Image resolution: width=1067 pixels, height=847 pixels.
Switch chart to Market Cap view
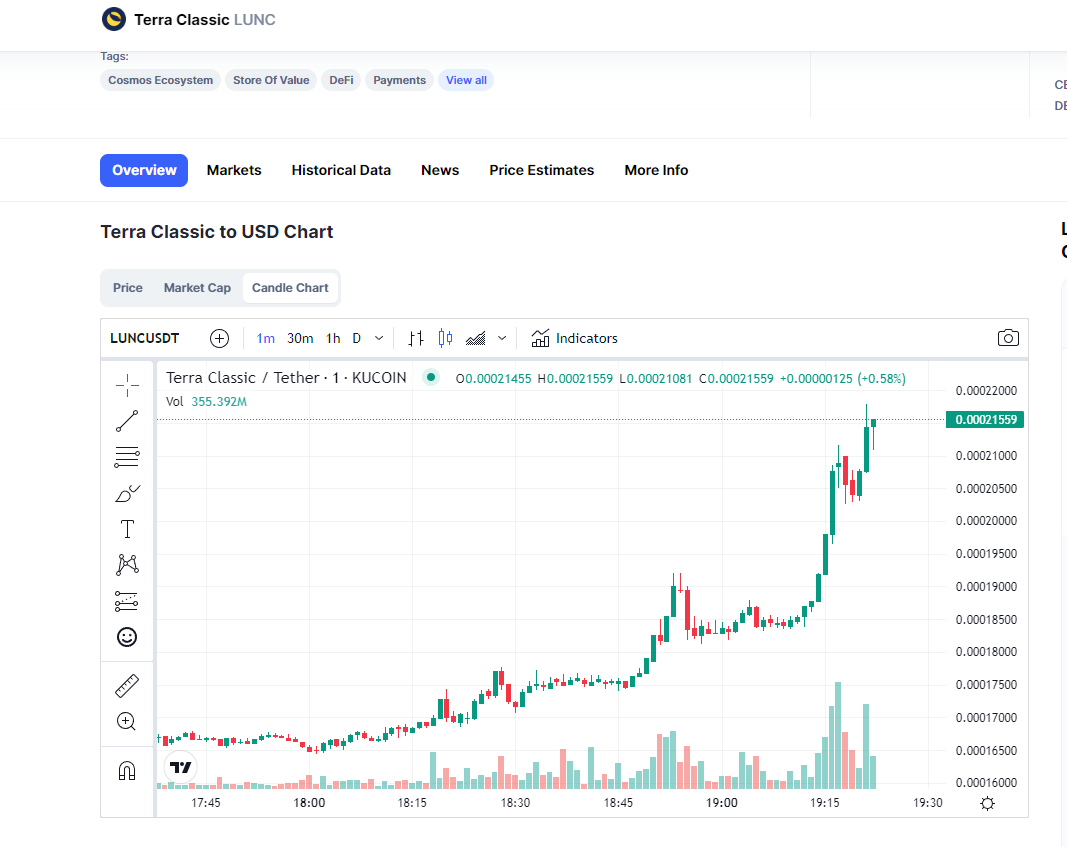[197, 288]
